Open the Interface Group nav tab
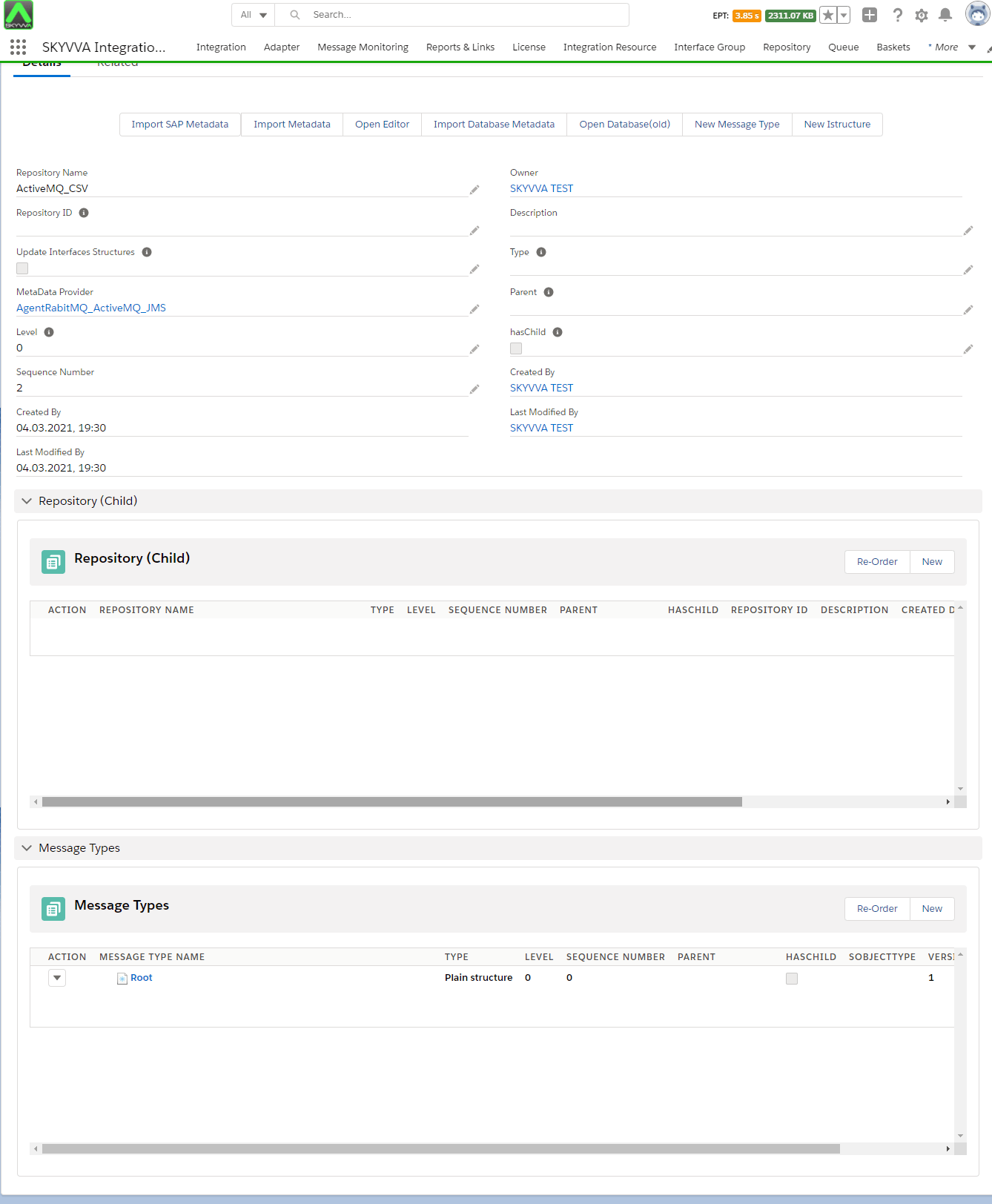This screenshot has height=1204, width=992. (x=709, y=47)
